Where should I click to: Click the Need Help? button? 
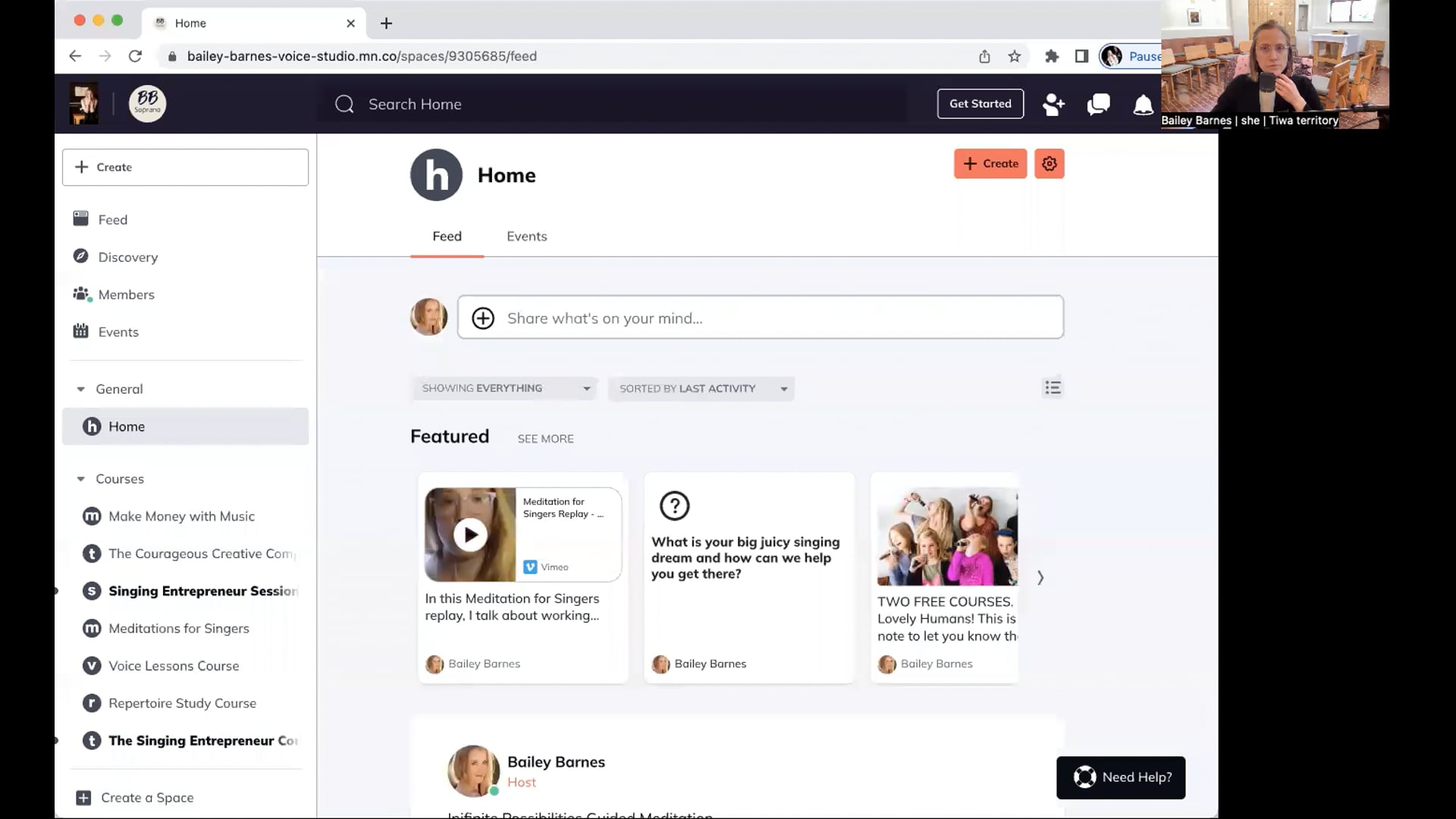(1120, 777)
